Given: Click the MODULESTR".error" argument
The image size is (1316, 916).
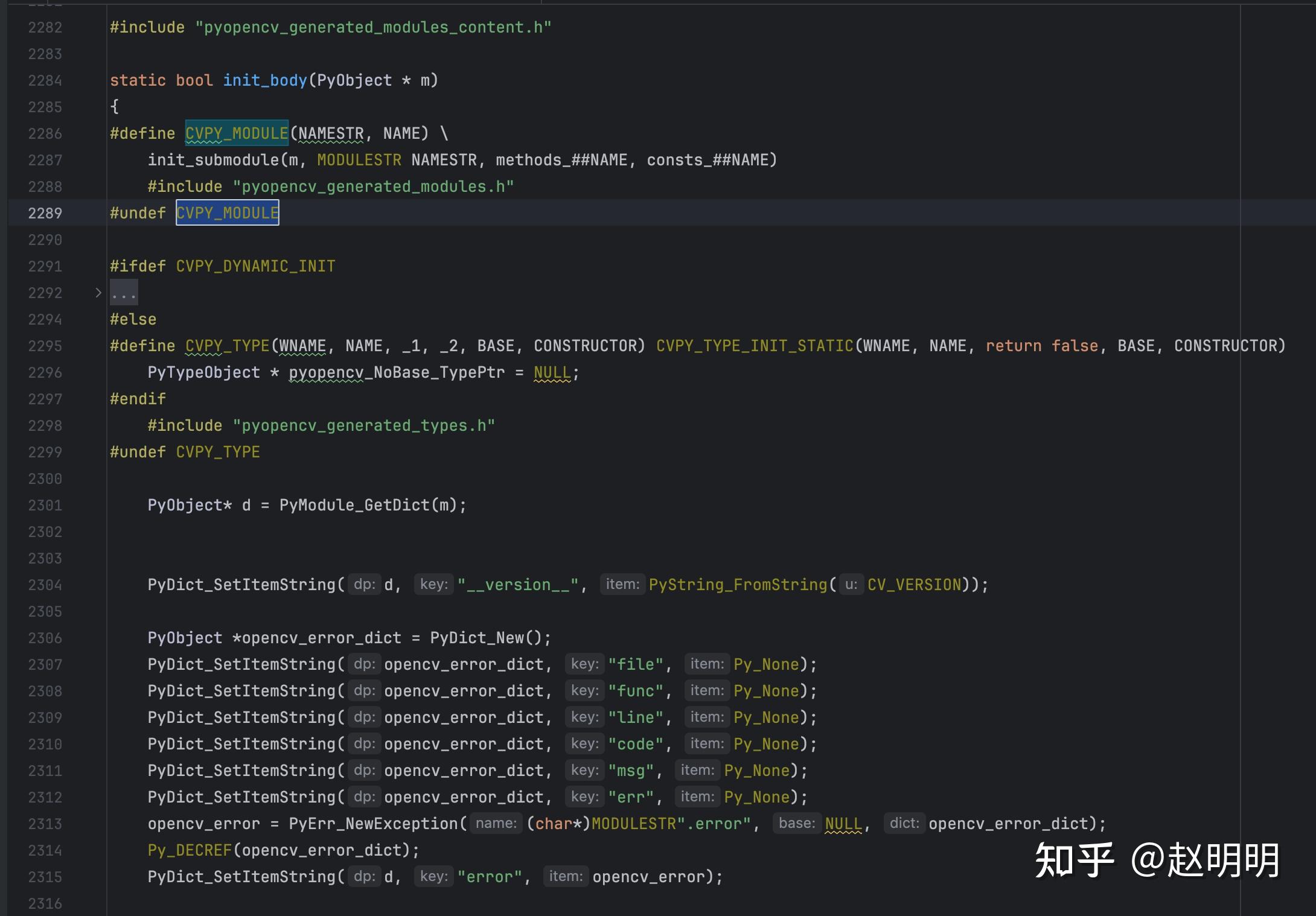Looking at the screenshot, I should (x=671, y=824).
